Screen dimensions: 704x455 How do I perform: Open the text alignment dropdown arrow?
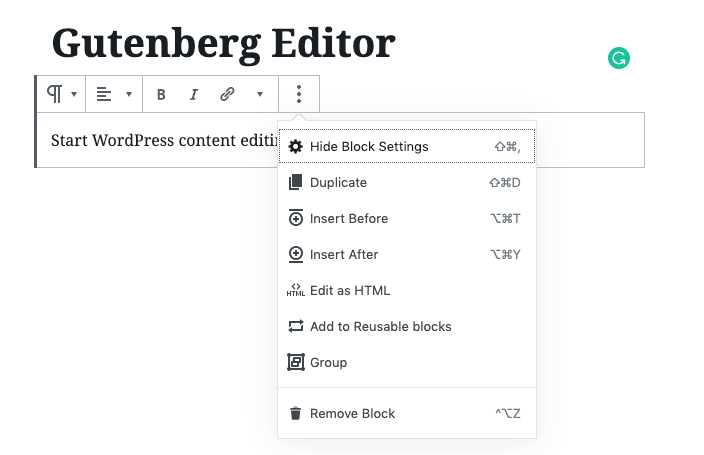pyautogui.click(x=129, y=94)
